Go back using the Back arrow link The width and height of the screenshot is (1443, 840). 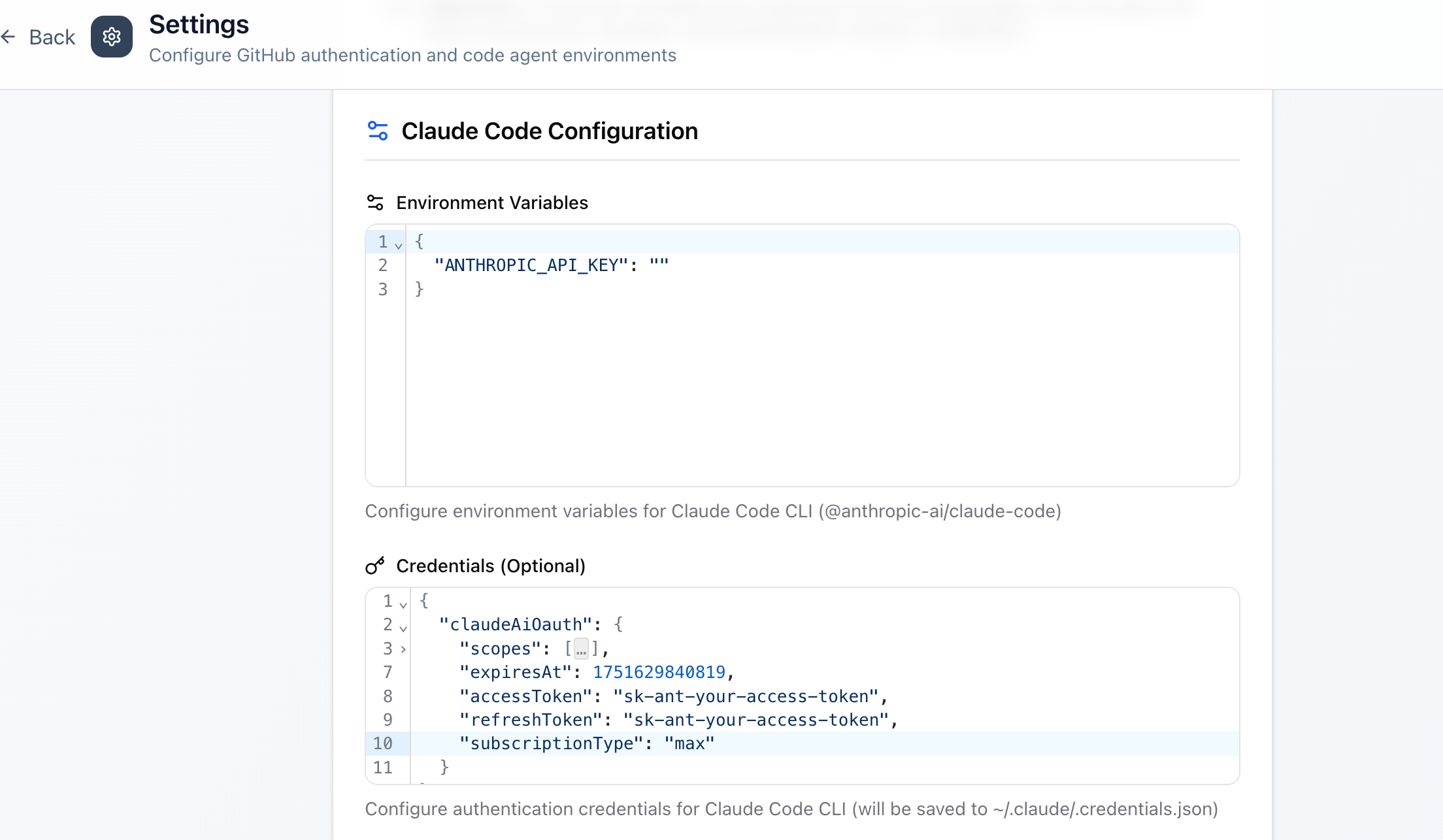(38, 37)
